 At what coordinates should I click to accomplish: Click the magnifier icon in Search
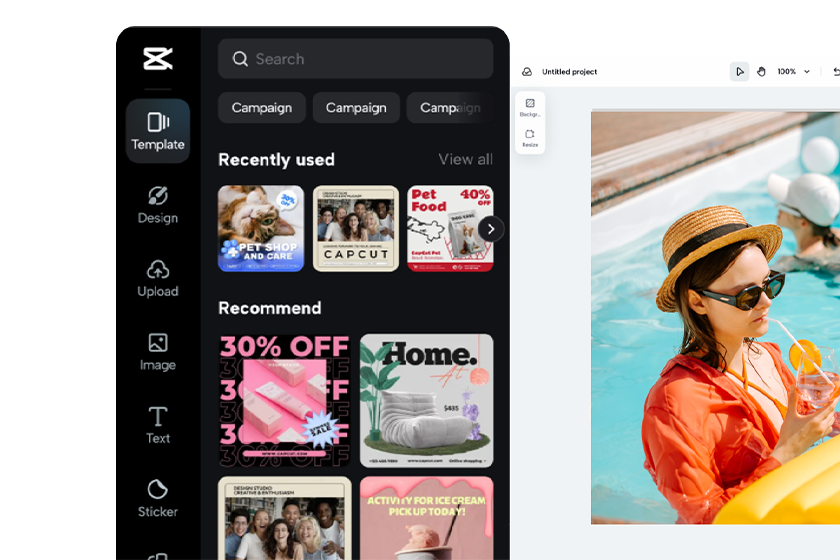pyautogui.click(x=240, y=59)
